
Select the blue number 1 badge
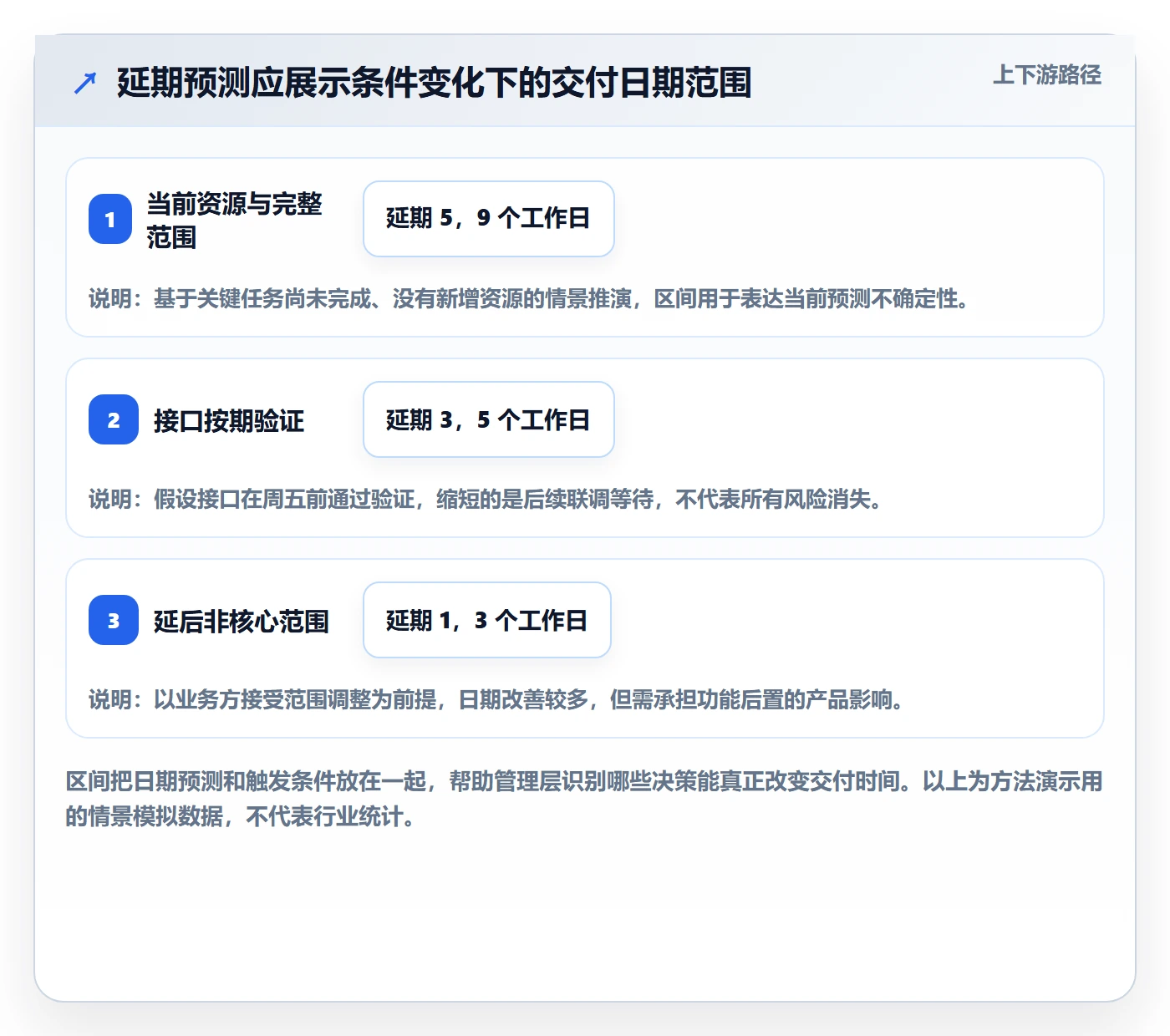pyautogui.click(x=110, y=219)
